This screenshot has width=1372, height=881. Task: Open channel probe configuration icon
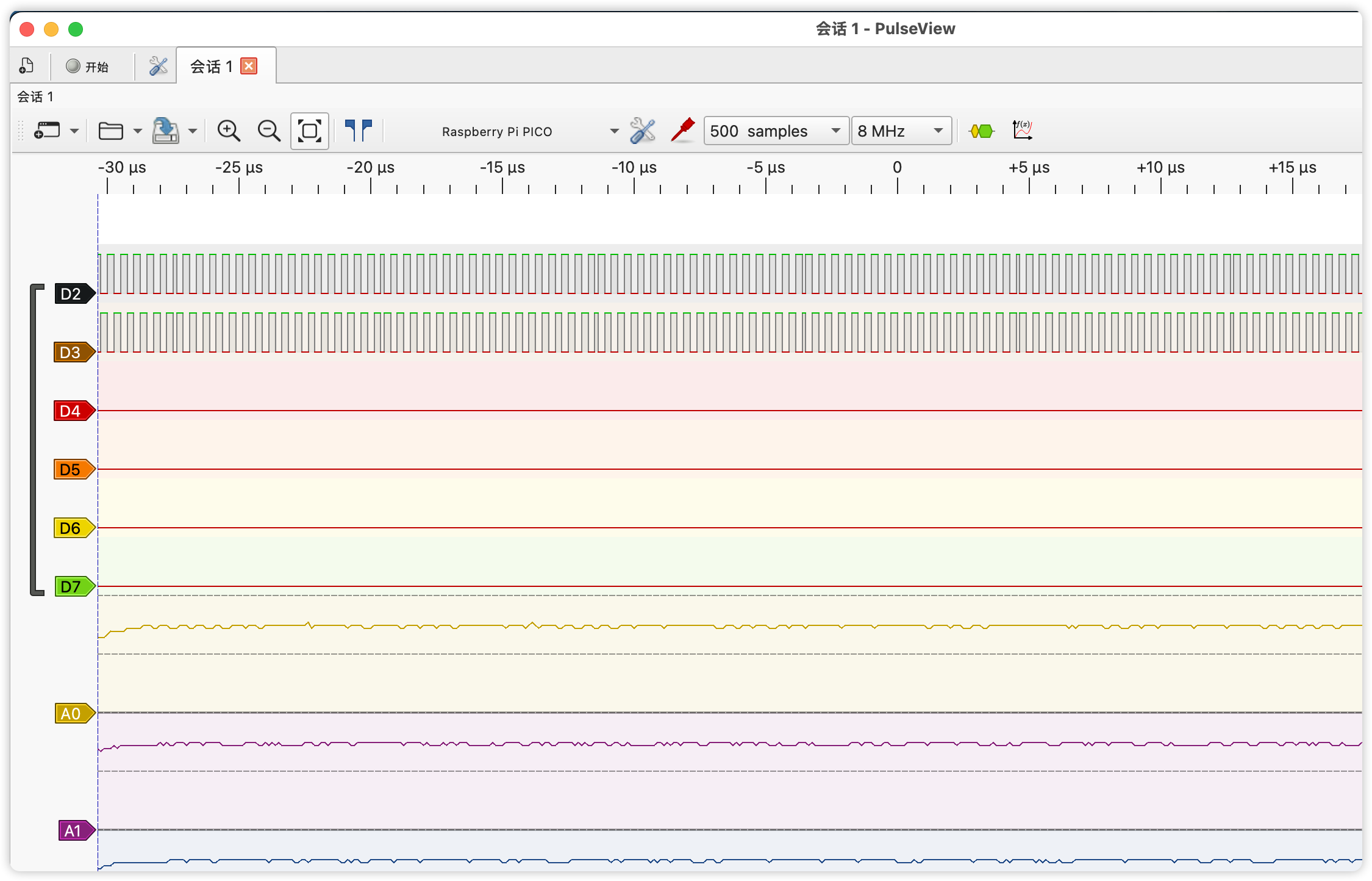coord(682,131)
